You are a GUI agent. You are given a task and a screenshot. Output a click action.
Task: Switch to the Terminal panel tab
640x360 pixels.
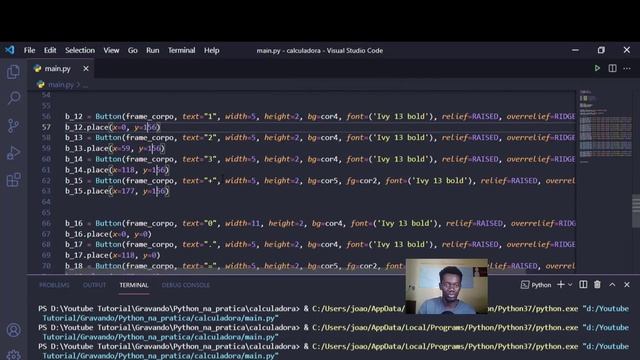pos(134,285)
